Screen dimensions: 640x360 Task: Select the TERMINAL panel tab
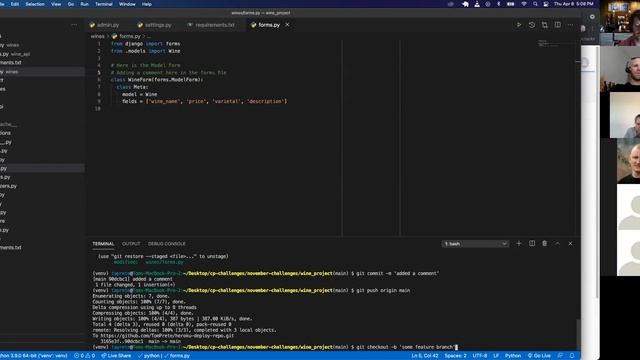(x=103, y=244)
